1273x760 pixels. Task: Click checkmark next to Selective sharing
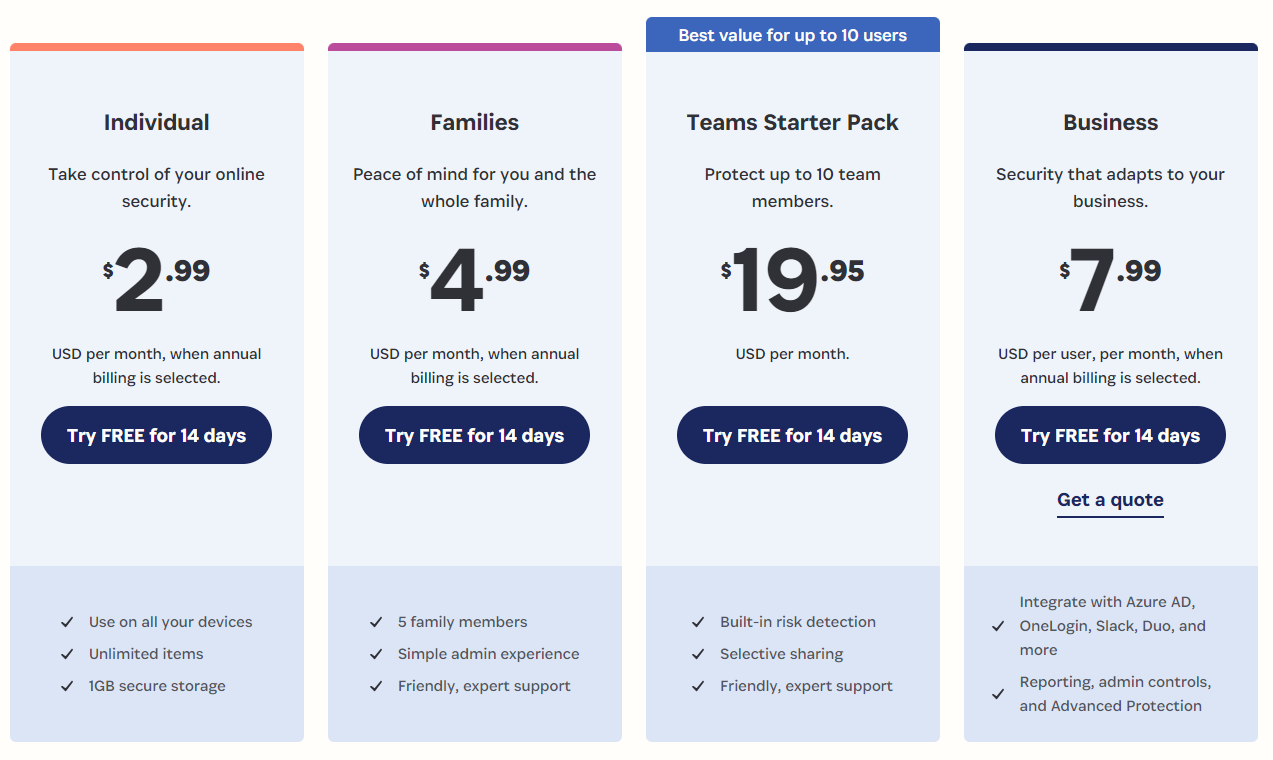click(x=698, y=654)
